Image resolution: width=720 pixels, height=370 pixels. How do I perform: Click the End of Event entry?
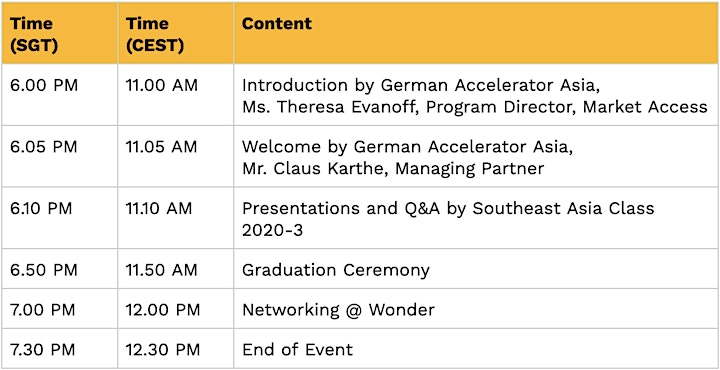[298, 349]
